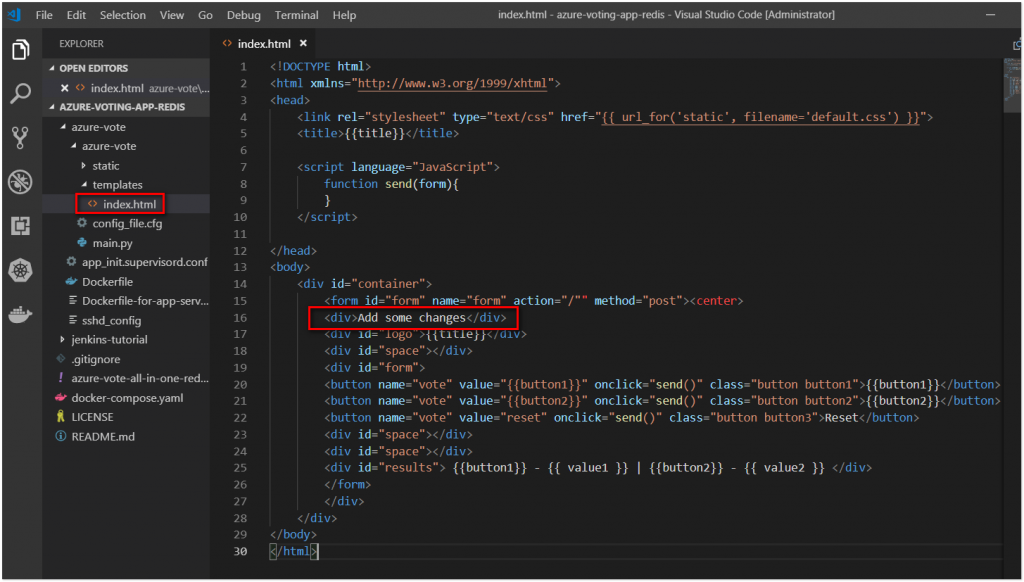Click line number 16 in gutter
The width and height of the screenshot is (1024, 582).
tap(240, 317)
